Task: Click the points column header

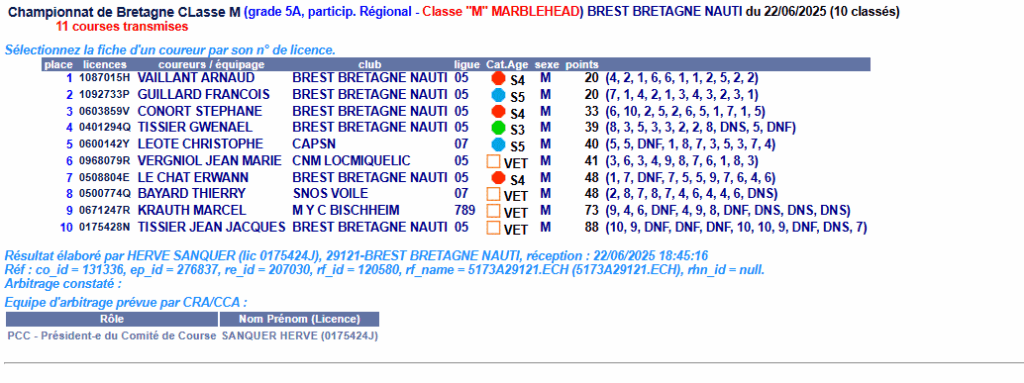Action: pyautogui.click(x=581, y=64)
